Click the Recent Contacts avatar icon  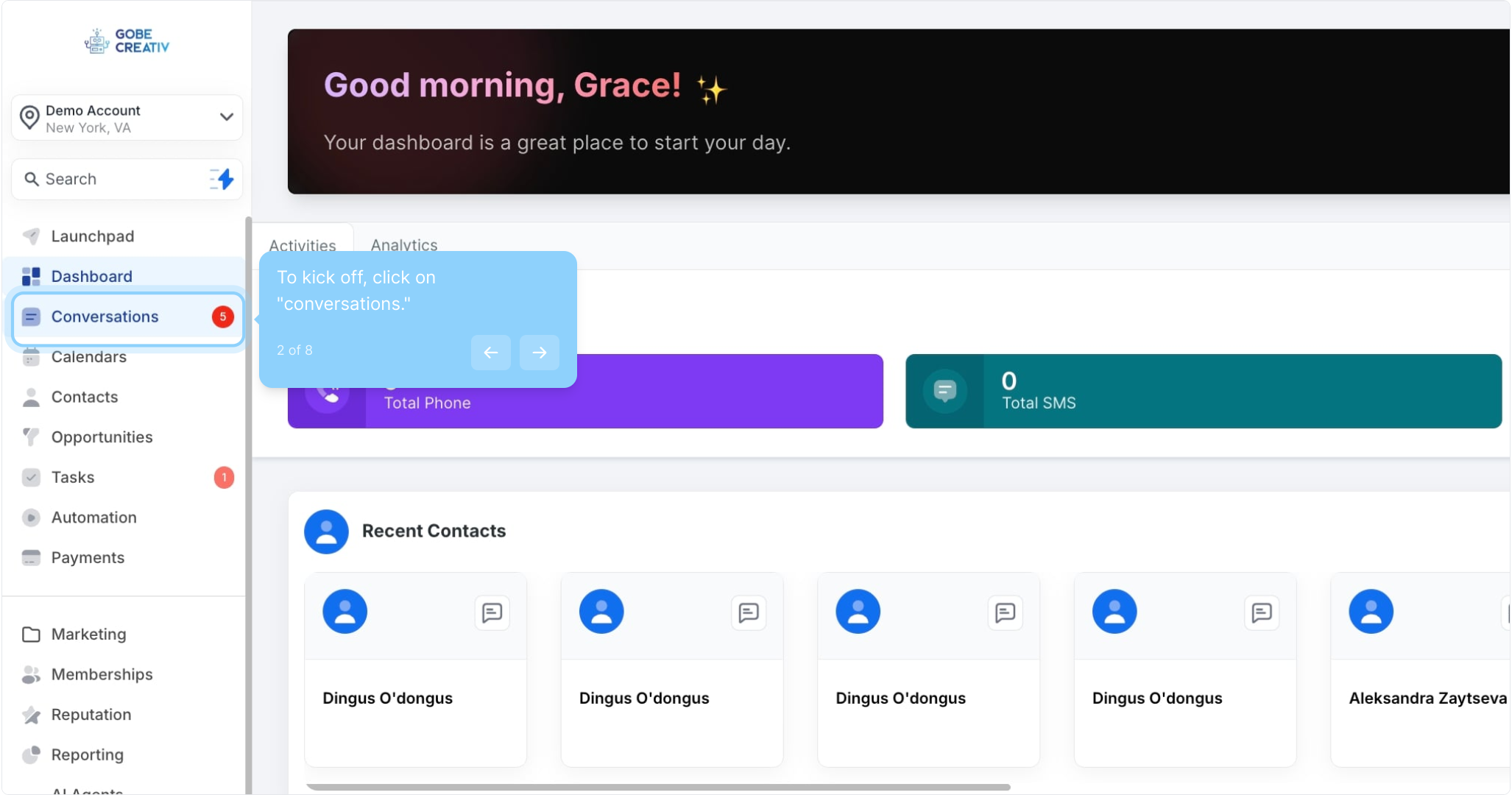click(326, 531)
